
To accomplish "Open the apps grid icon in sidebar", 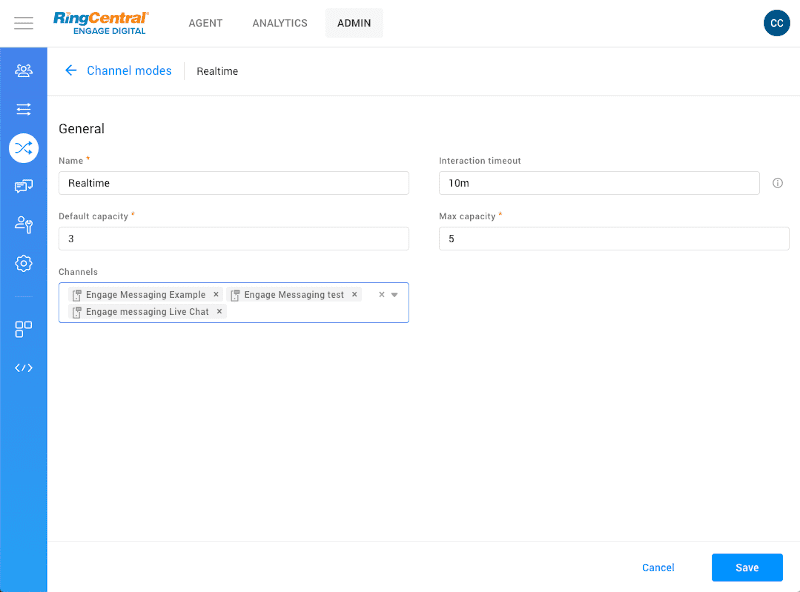I will click(23, 328).
